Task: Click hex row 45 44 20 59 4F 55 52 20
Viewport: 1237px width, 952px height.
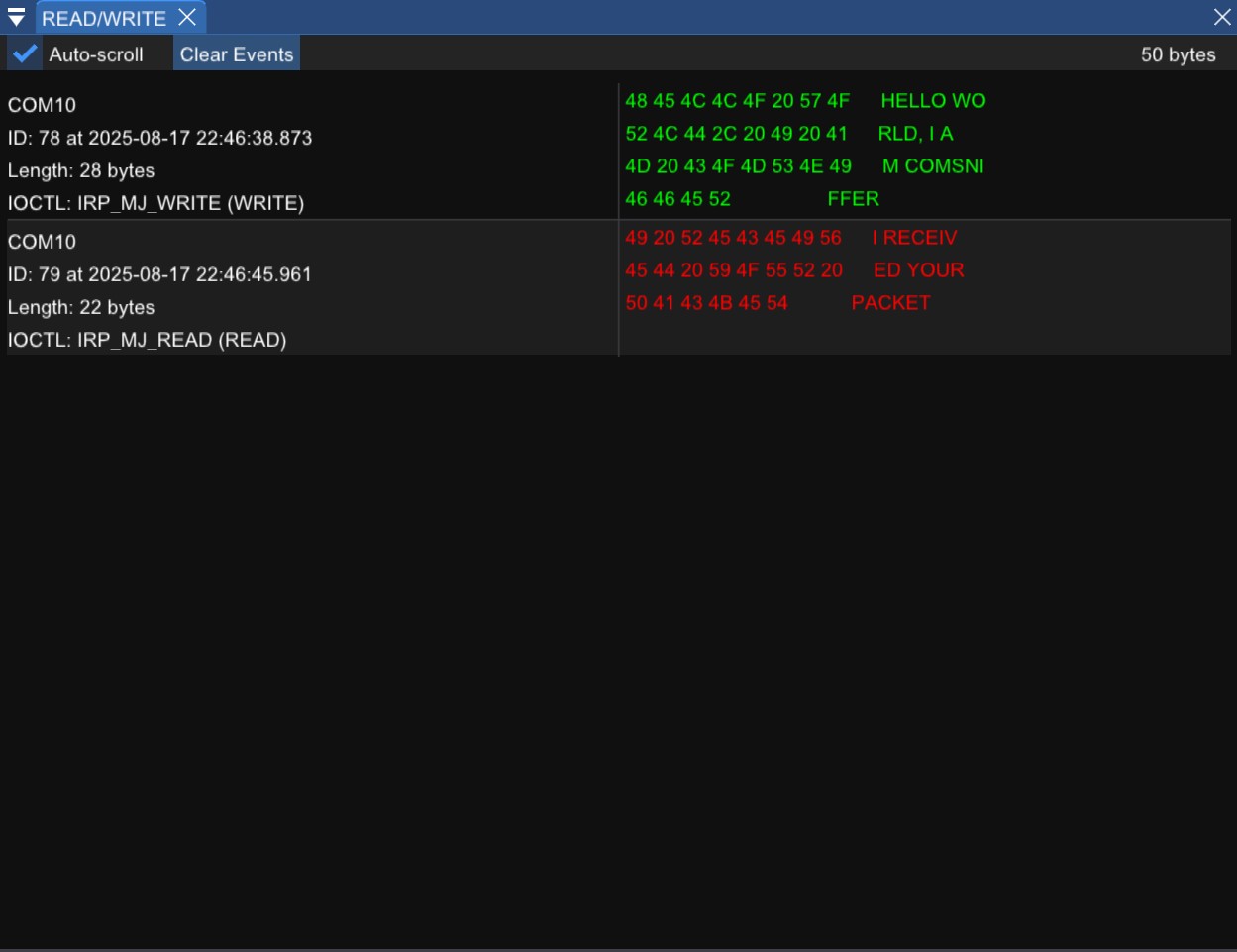Action: 734,269
